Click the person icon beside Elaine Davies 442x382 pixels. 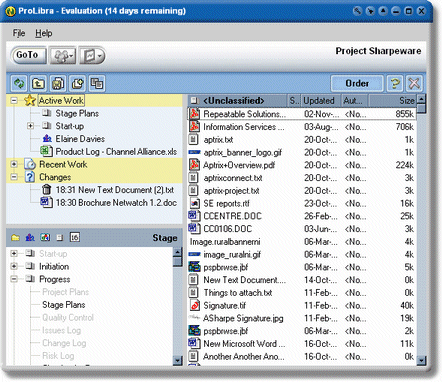[47, 138]
